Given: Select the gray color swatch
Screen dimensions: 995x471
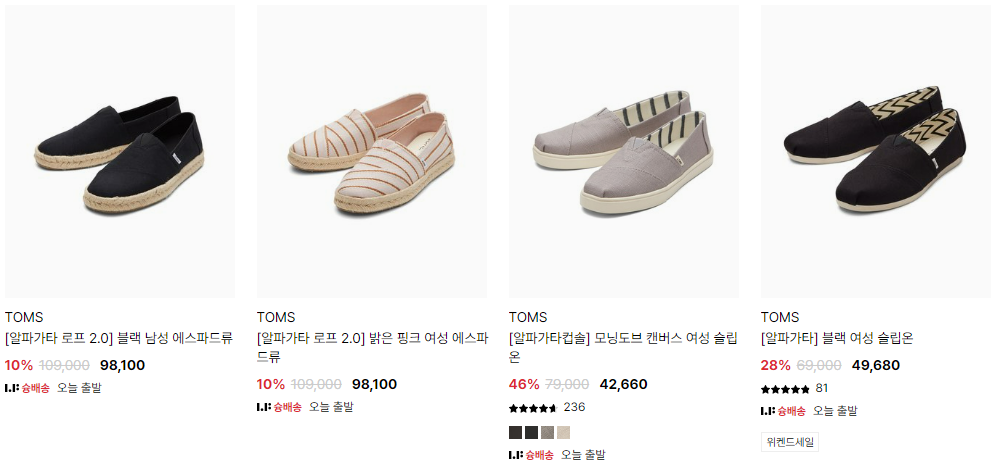Looking at the screenshot, I should tap(547, 433).
